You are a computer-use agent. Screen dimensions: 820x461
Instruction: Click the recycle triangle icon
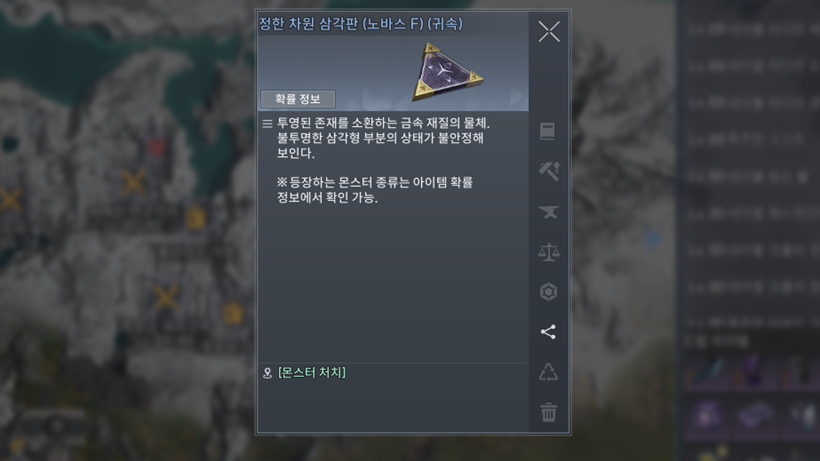[x=548, y=372]
